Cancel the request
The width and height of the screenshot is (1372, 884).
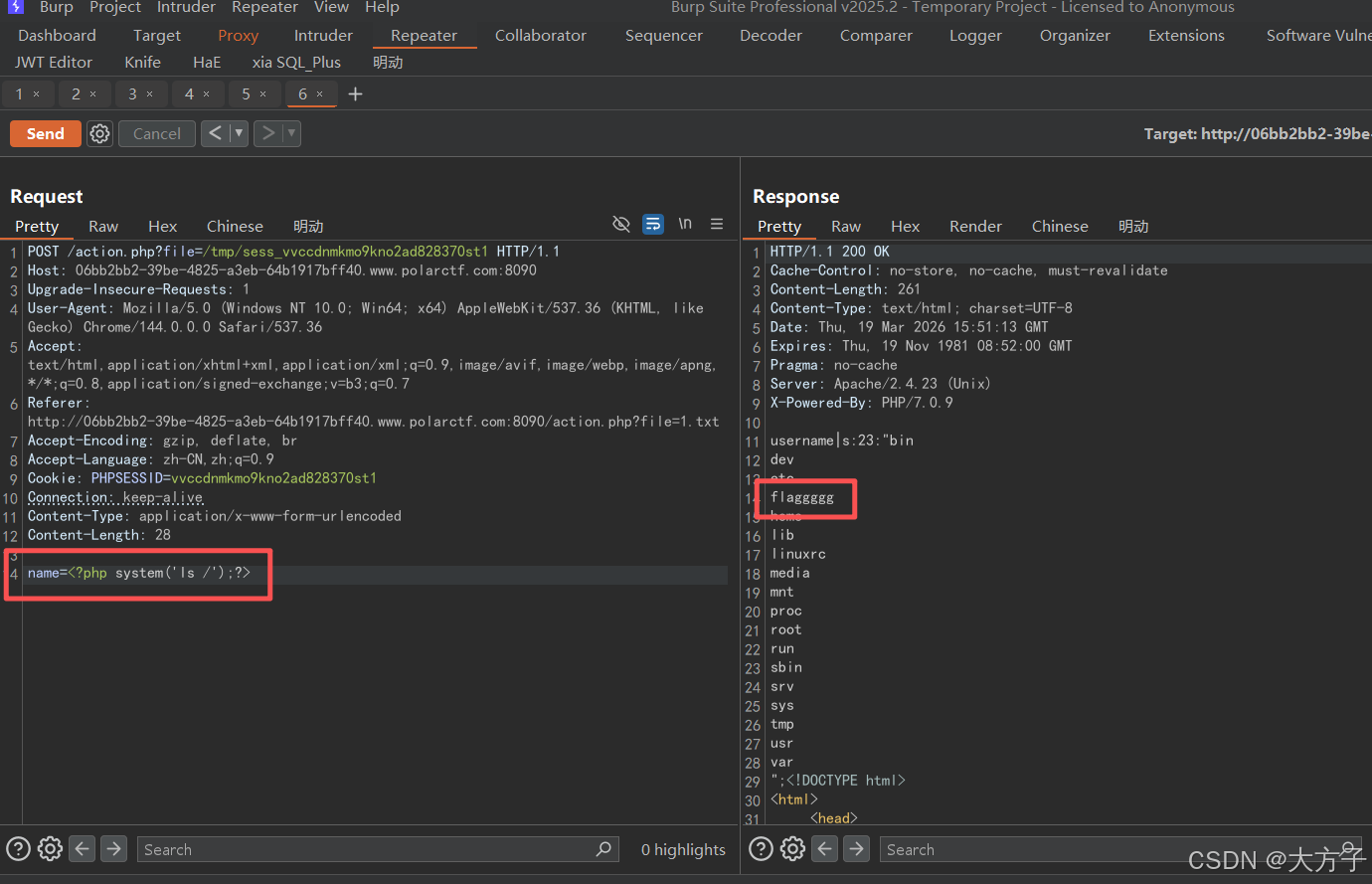pos(157,133)
